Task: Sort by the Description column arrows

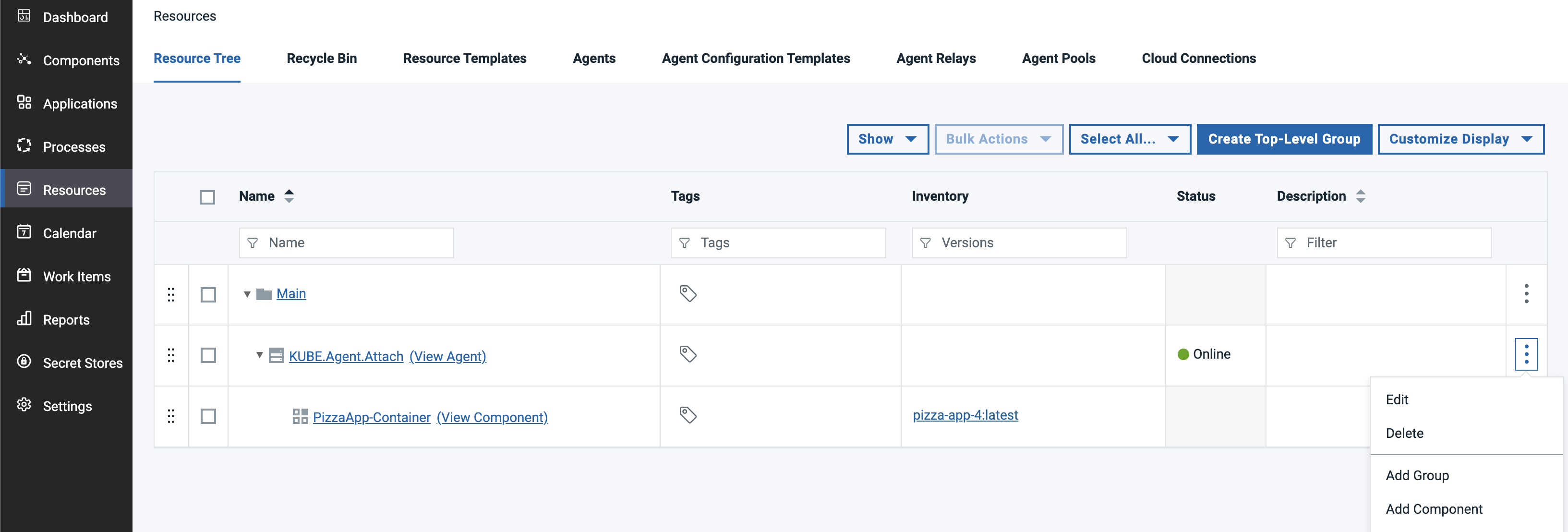Action: [1361, 196]
